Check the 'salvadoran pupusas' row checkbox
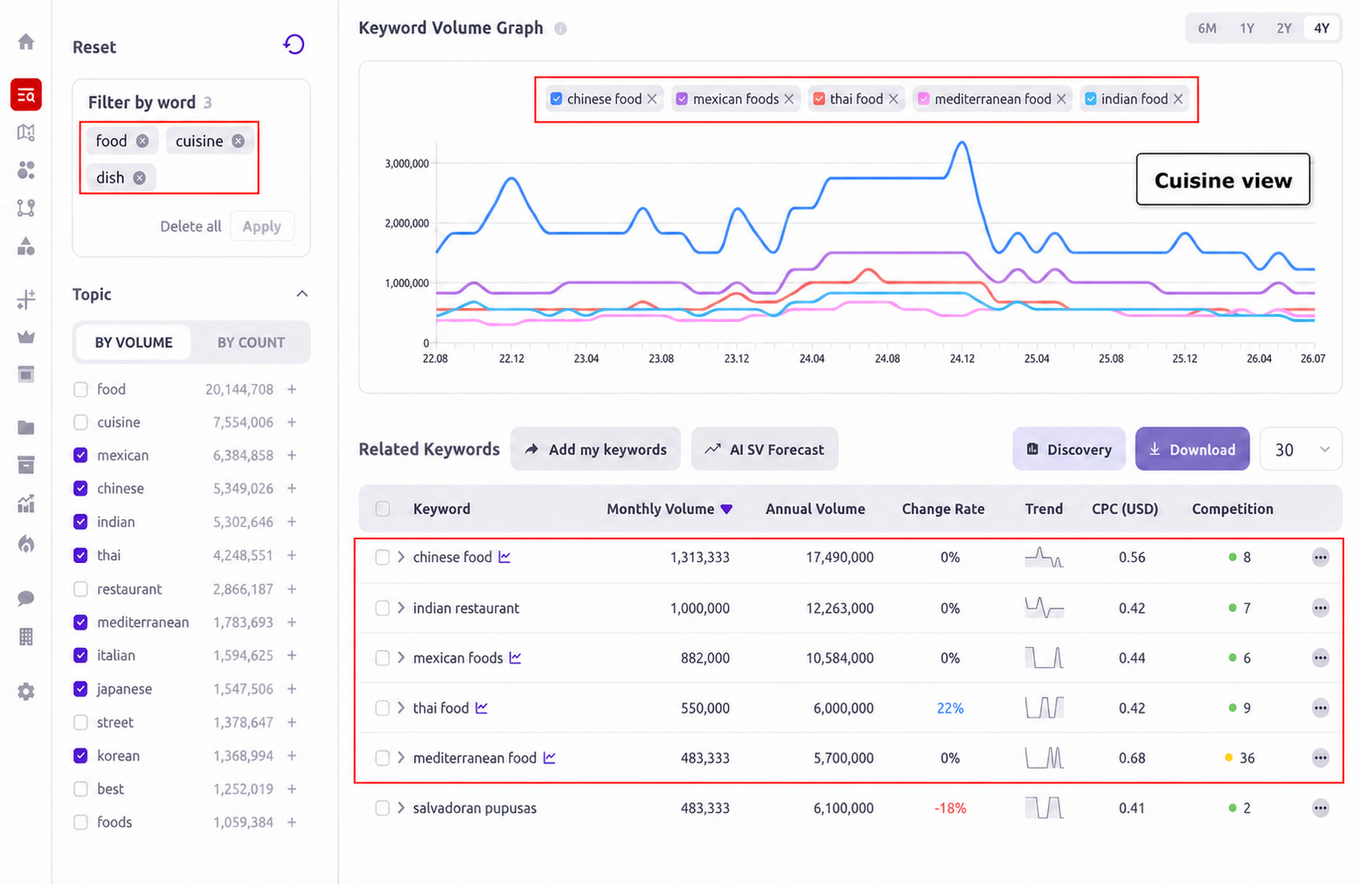 pos(383,808)
